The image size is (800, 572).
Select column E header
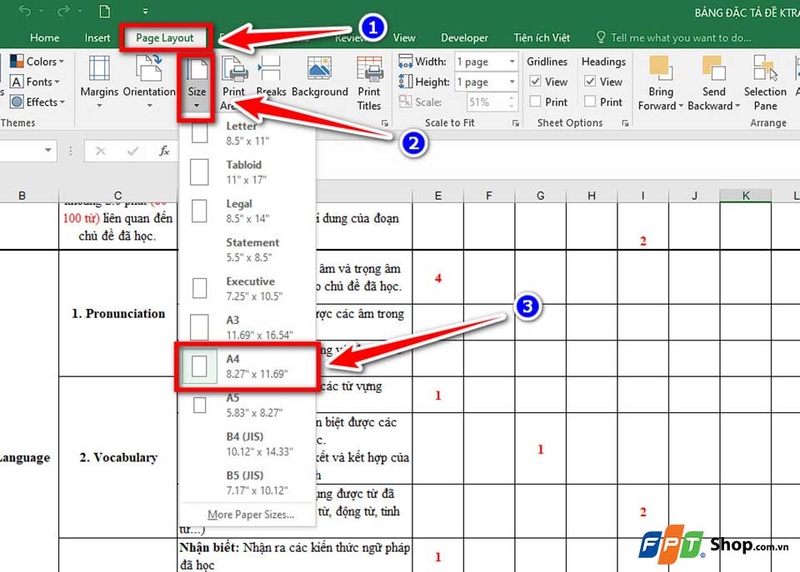pyautogui.click(x=438, y=195)
